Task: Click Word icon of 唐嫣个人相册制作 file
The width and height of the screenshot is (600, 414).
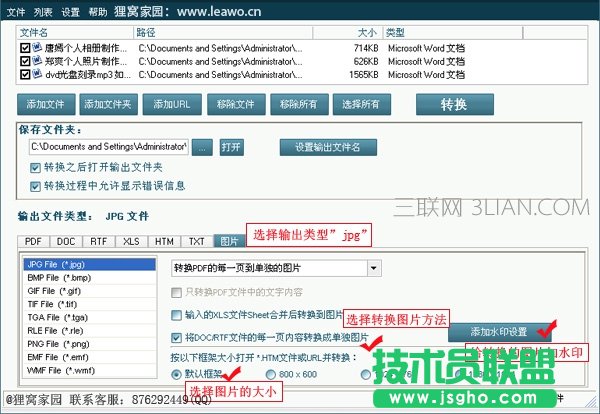Action: (37, 47)
